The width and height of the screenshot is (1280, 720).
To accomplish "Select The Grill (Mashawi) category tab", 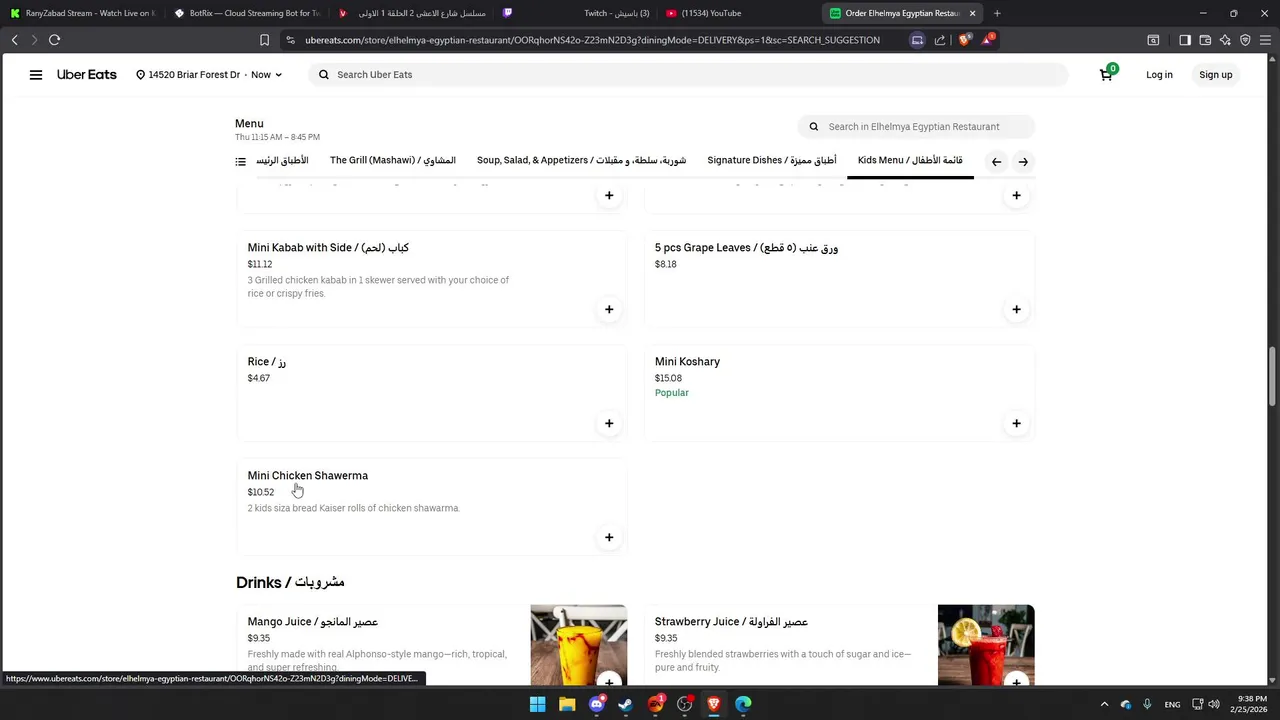I will pyautogui.click(x=393, y=160).
